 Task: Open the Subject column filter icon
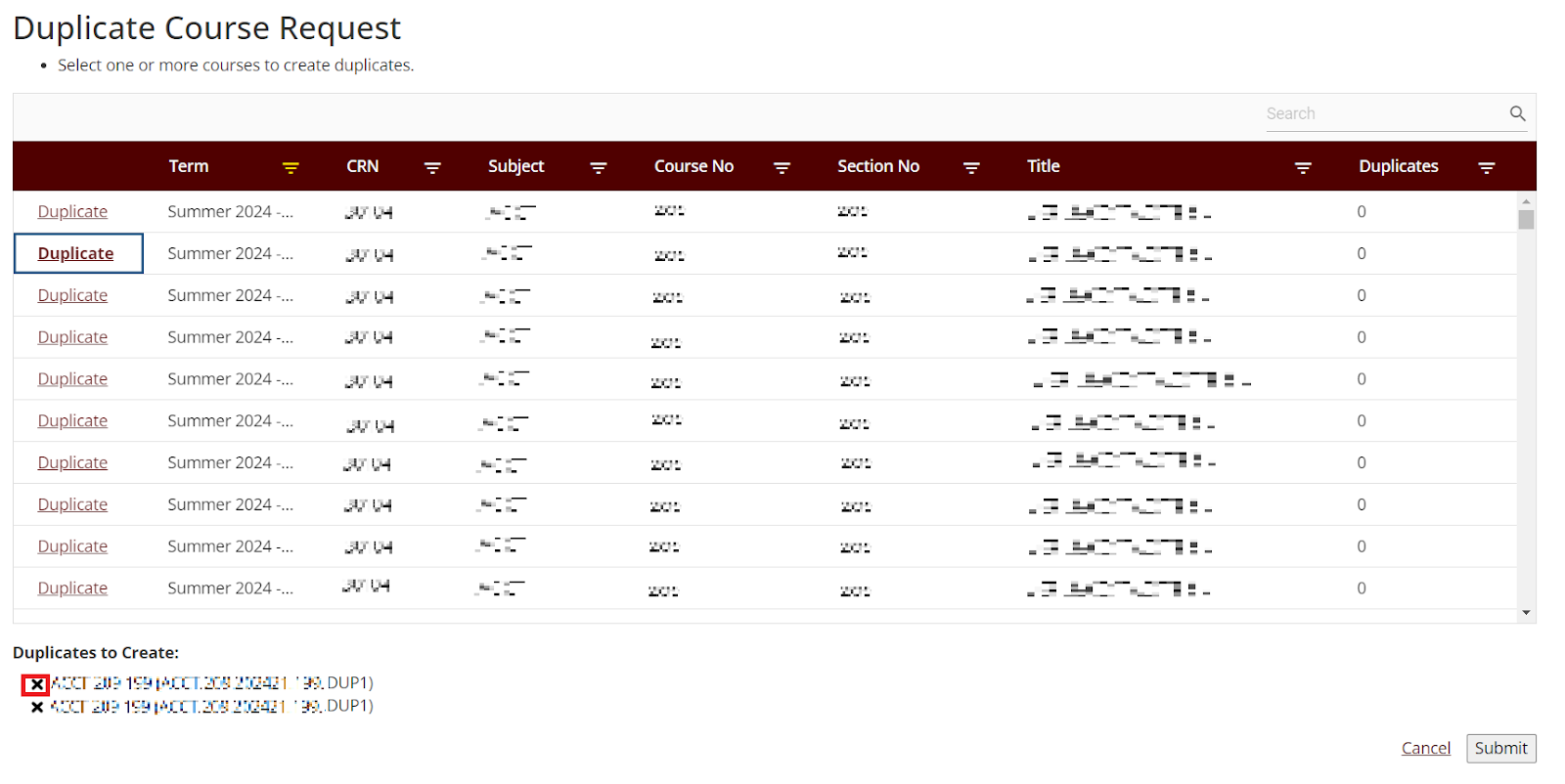599,168
